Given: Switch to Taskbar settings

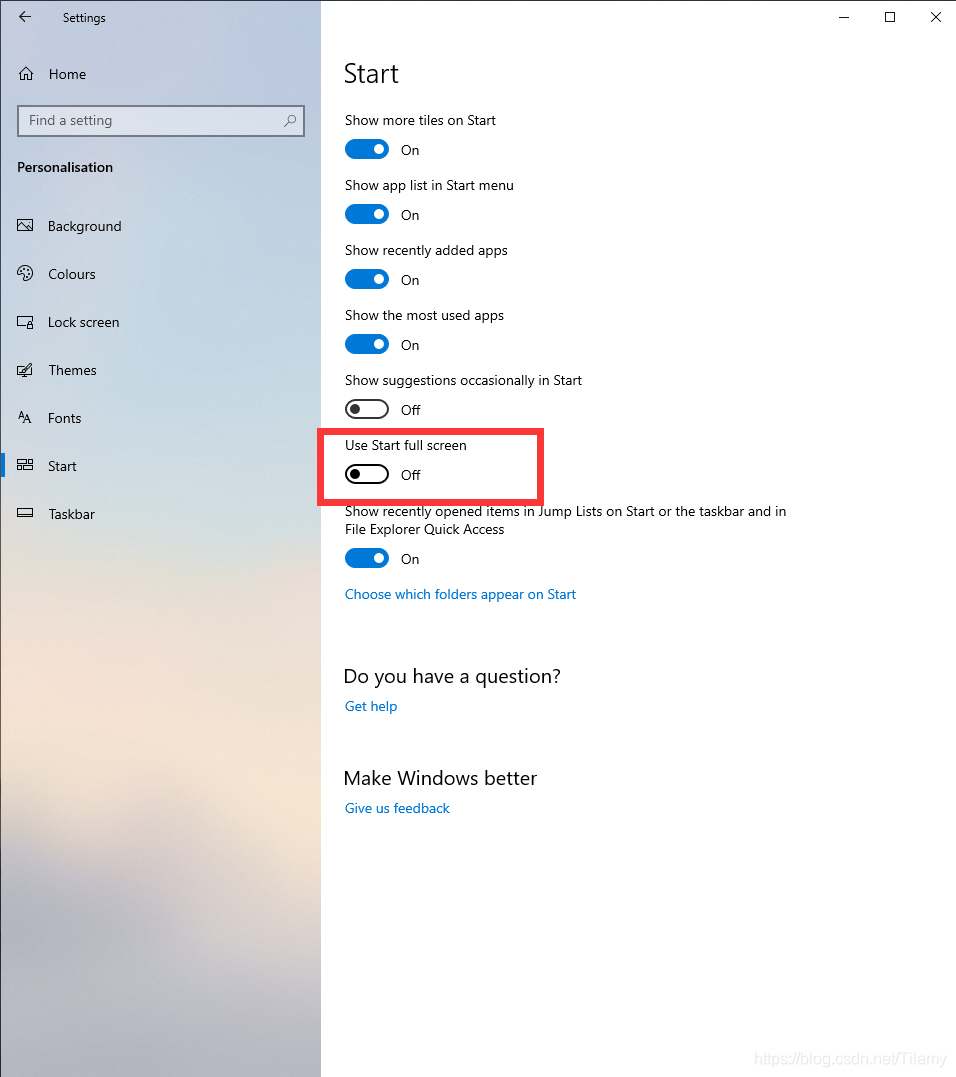Looking at the screenshot, I should click(x=71, y=514).
